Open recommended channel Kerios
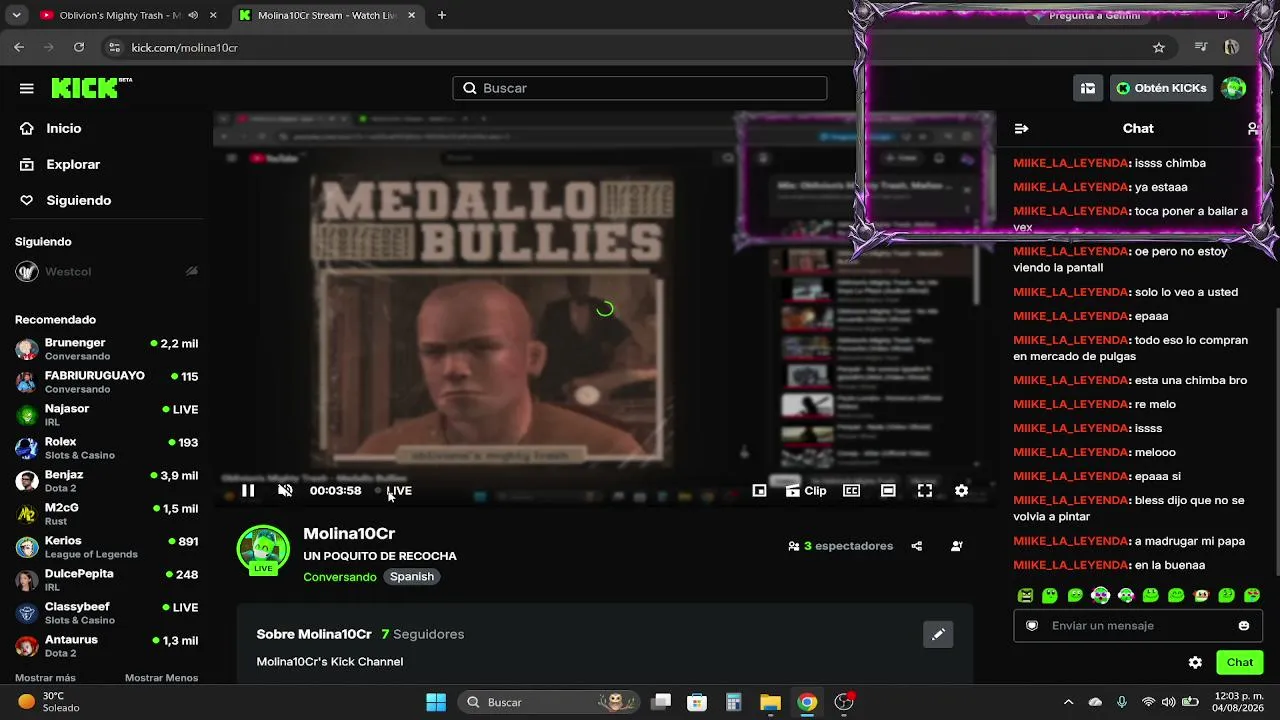This screenshot has width=1280, height=720. click(x=106, y=547)
